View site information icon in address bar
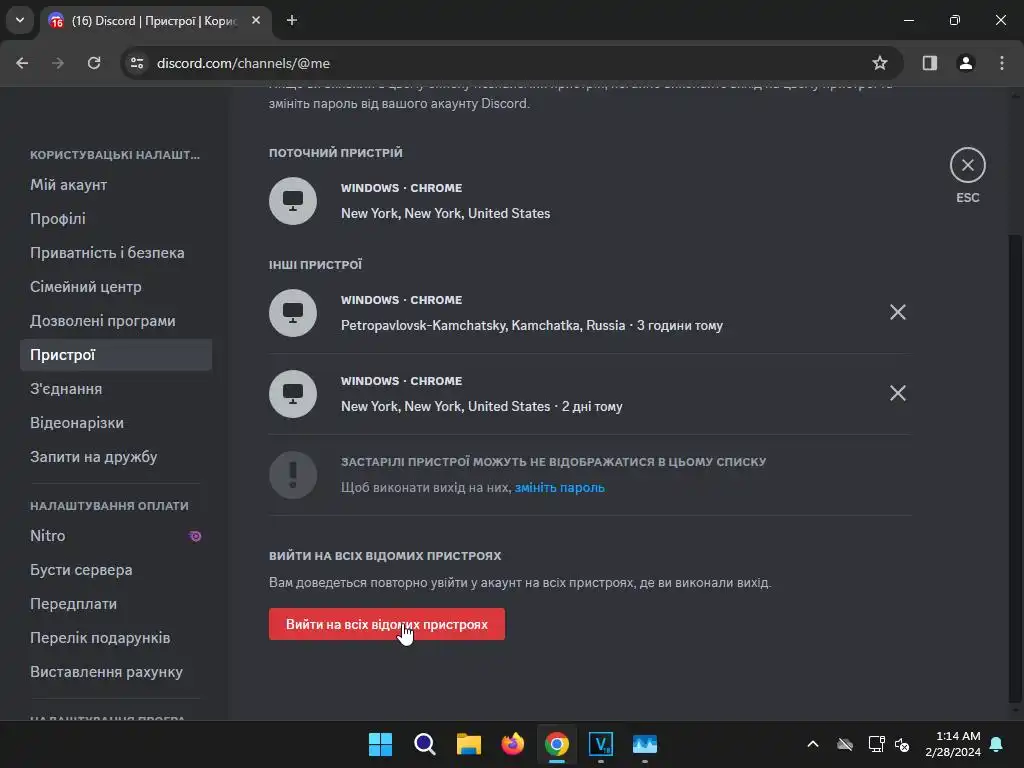Image resolution: width=1024 pixels, height=768 pixels. click(x=137, y=63)
